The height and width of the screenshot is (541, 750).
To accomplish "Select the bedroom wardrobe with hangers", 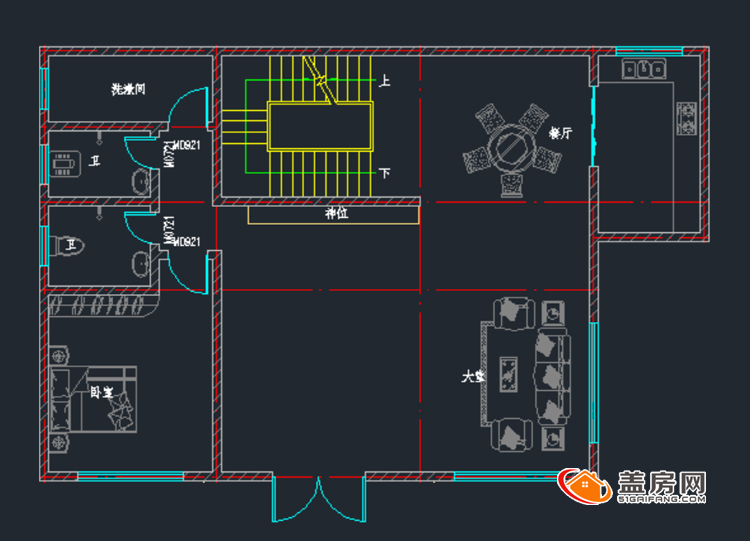I will point(103,306).
